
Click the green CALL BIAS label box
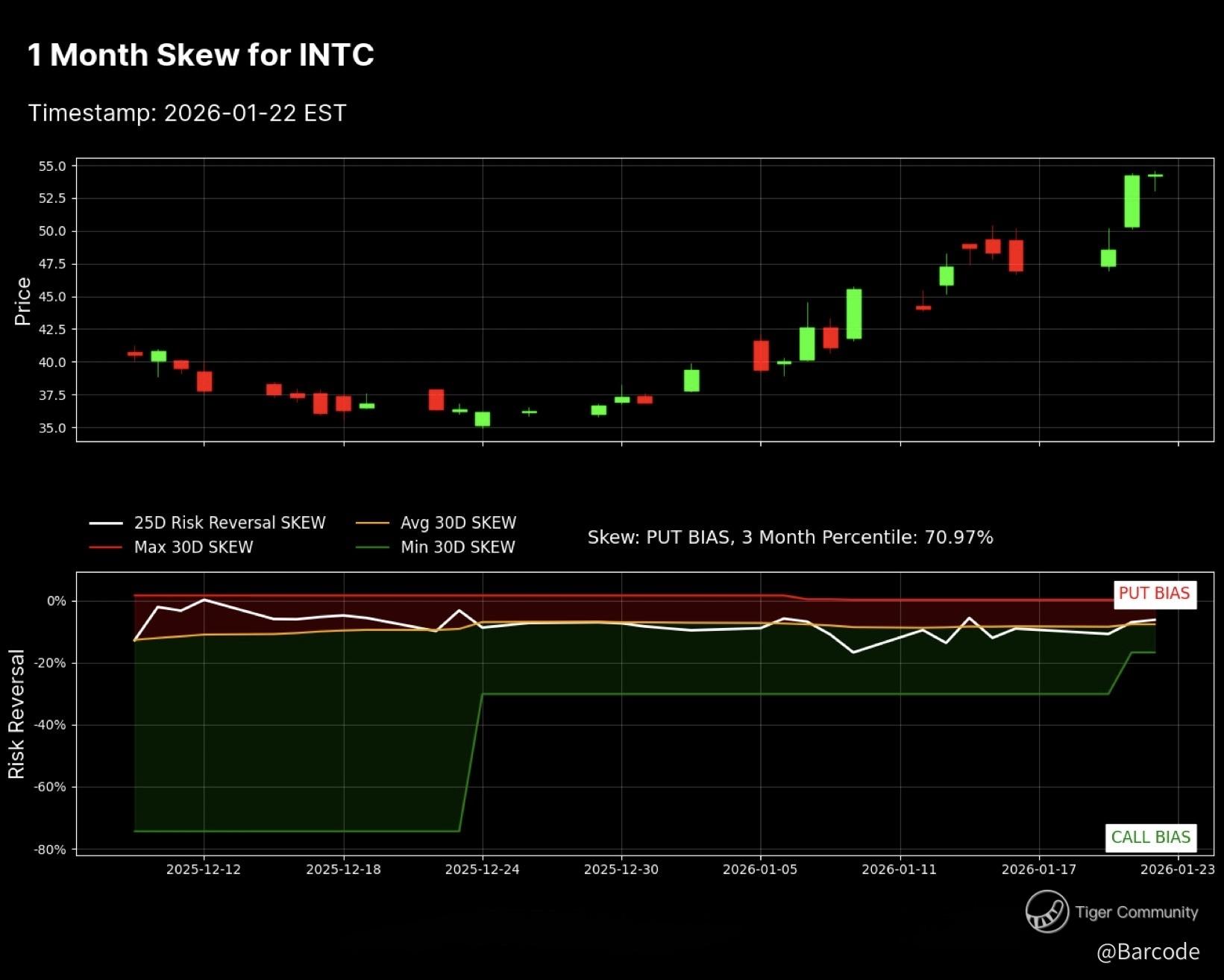coord(1151,838)
